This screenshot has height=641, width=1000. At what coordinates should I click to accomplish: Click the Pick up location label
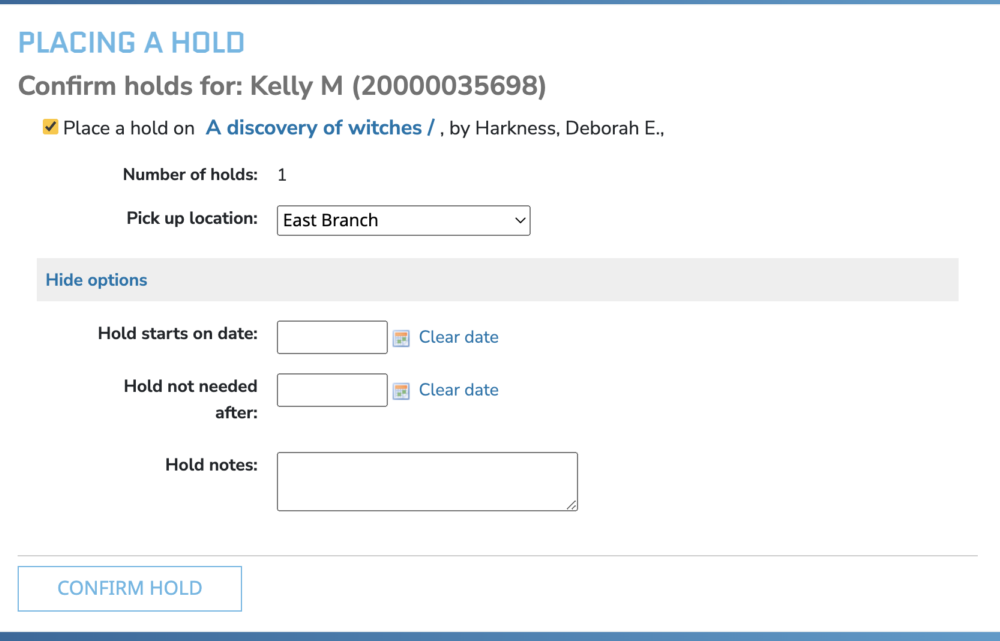coord(191,218)
